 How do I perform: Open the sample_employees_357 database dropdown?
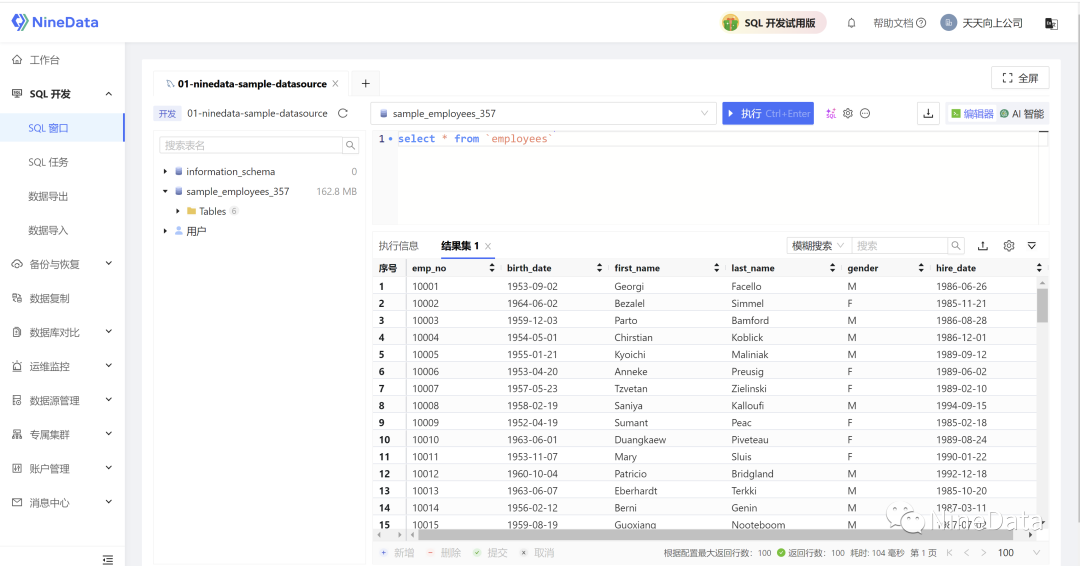pyautogui.click(x=543, y=114)
